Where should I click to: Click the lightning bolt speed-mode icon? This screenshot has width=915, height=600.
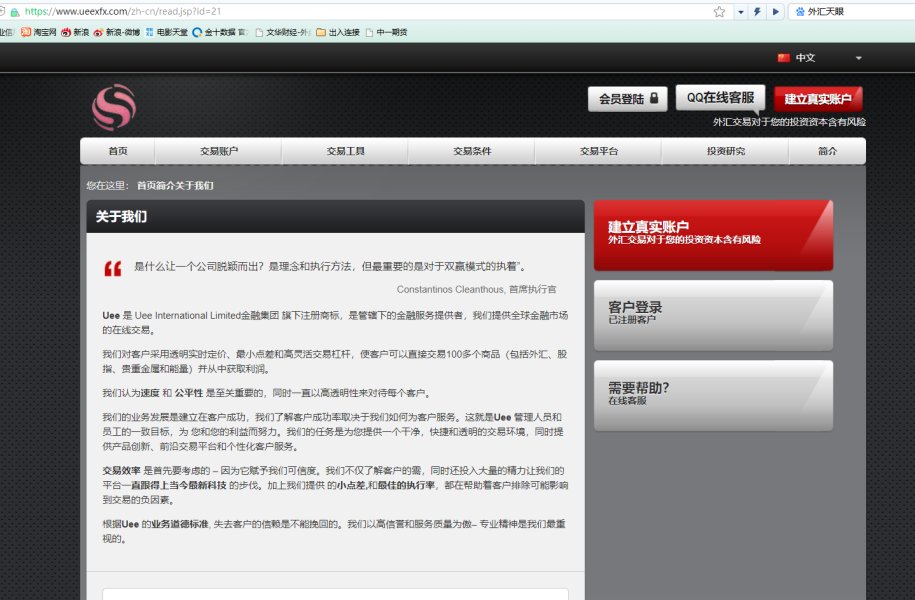[757, 12]
